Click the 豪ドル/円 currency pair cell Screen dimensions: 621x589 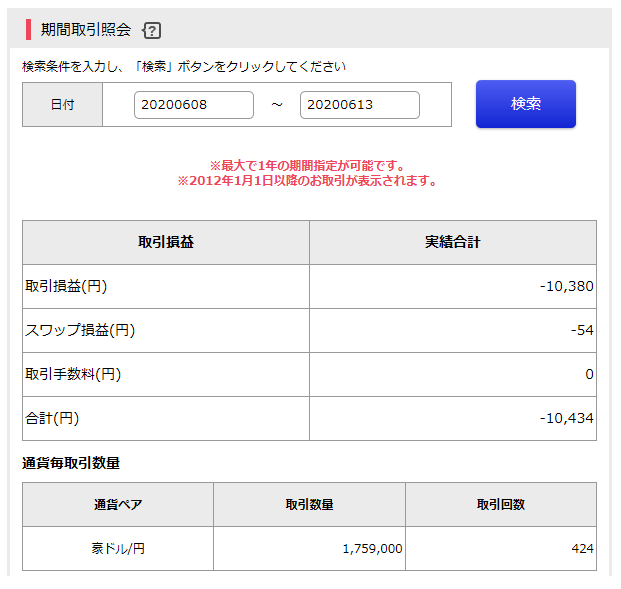point(118,549)
